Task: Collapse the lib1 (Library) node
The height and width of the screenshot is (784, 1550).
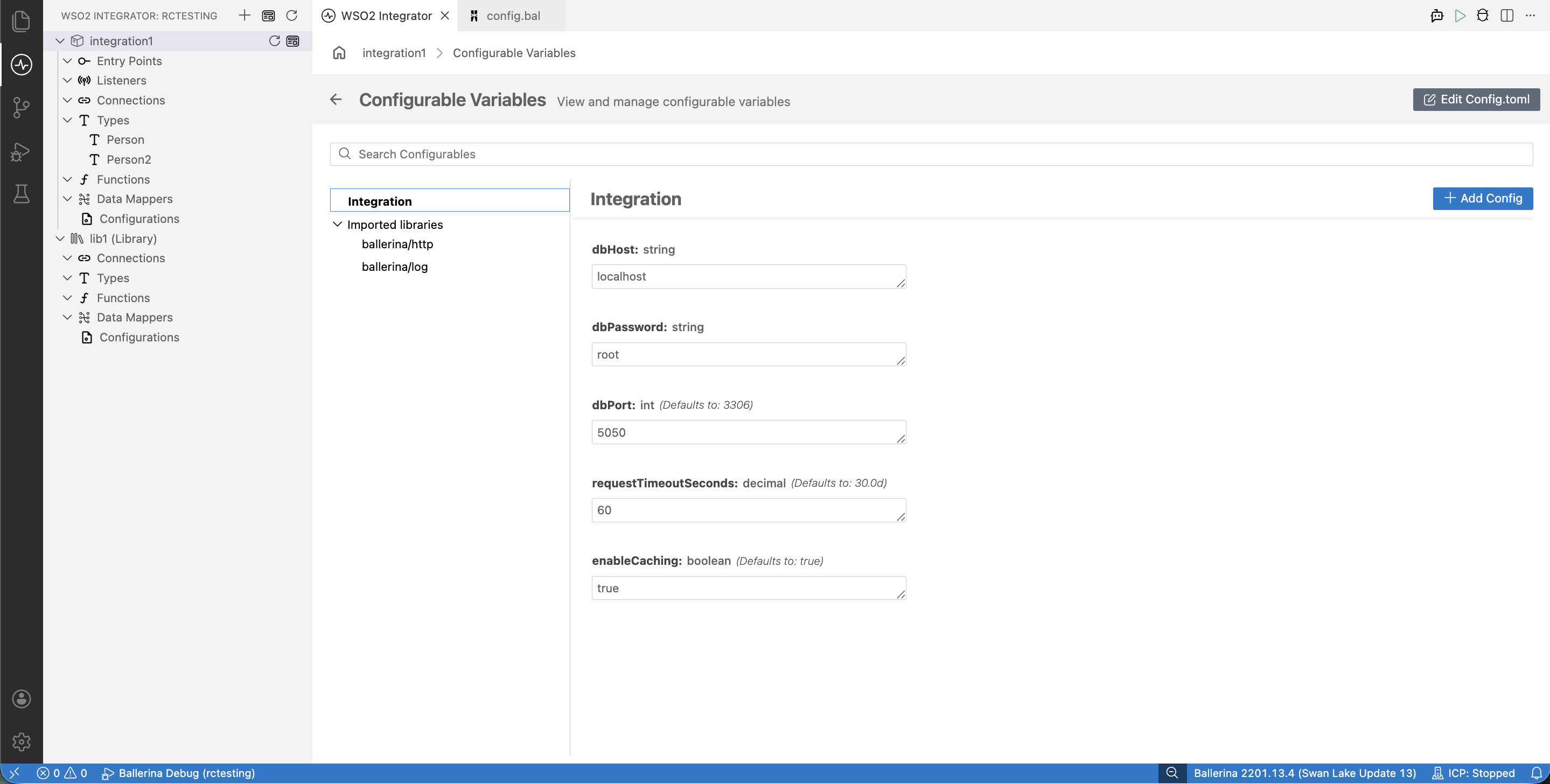Action: click(x=60, y=239)
